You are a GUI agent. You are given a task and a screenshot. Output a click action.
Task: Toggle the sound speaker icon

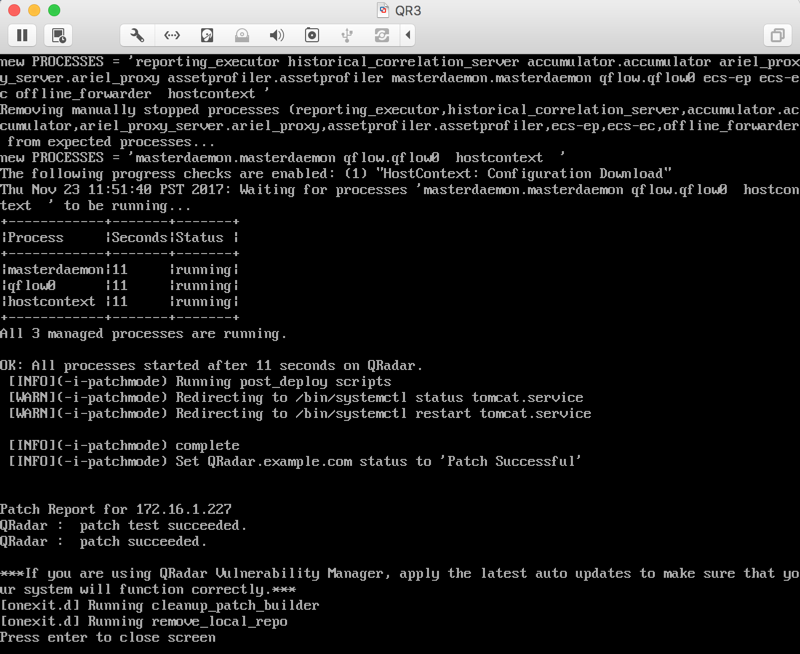point(277,35)
